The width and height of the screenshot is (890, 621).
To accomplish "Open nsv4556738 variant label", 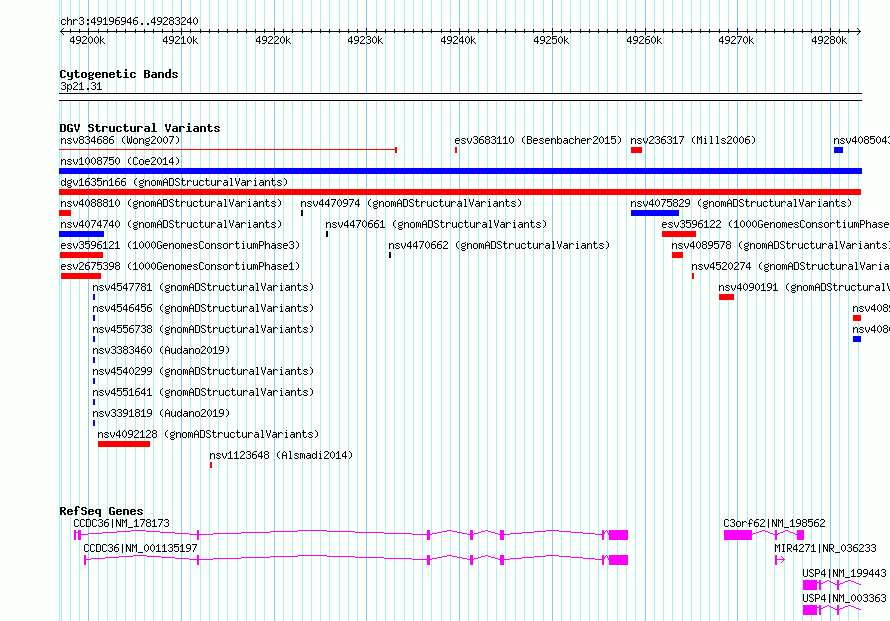I will [x=203, y=329].
